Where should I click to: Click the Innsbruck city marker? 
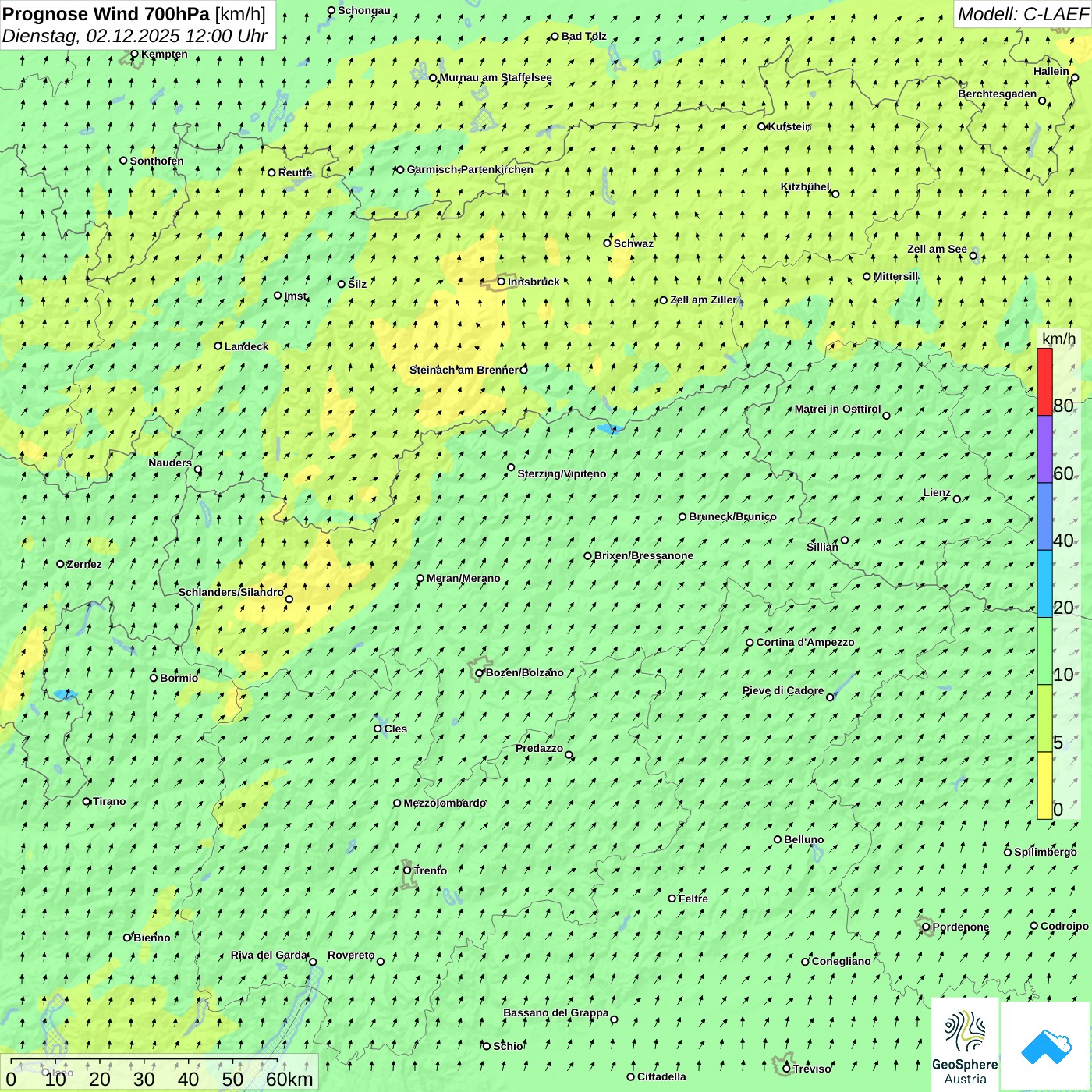pyautogui.click(x=502, y=282)
